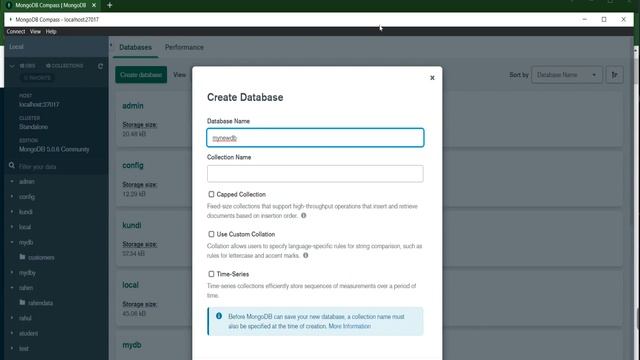Click the info icon in the blue notice
Image resolution: width=640 pixels, height=360 pixels.
[x=219, y=316]
